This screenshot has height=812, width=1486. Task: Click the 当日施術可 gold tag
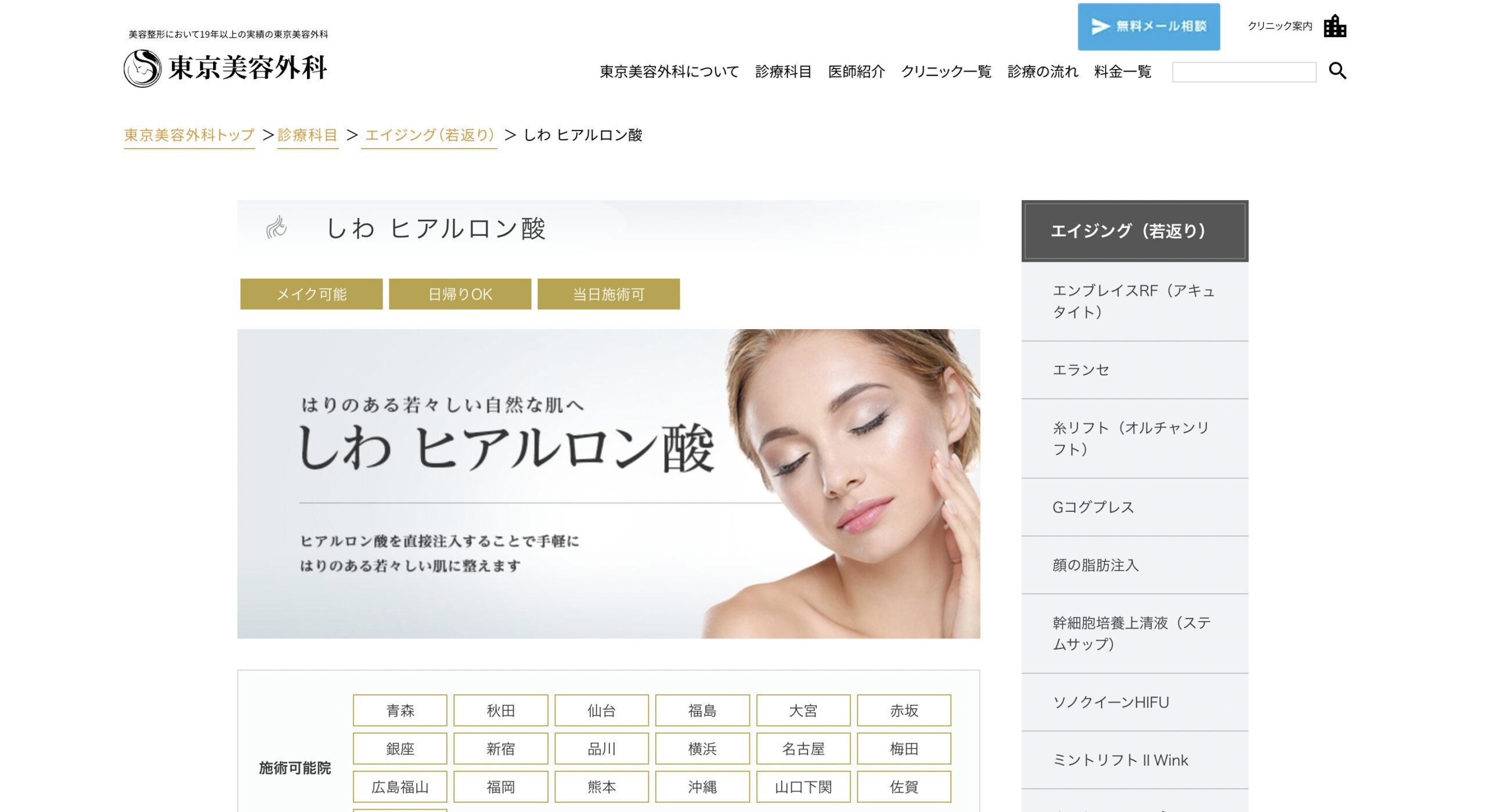608,294
